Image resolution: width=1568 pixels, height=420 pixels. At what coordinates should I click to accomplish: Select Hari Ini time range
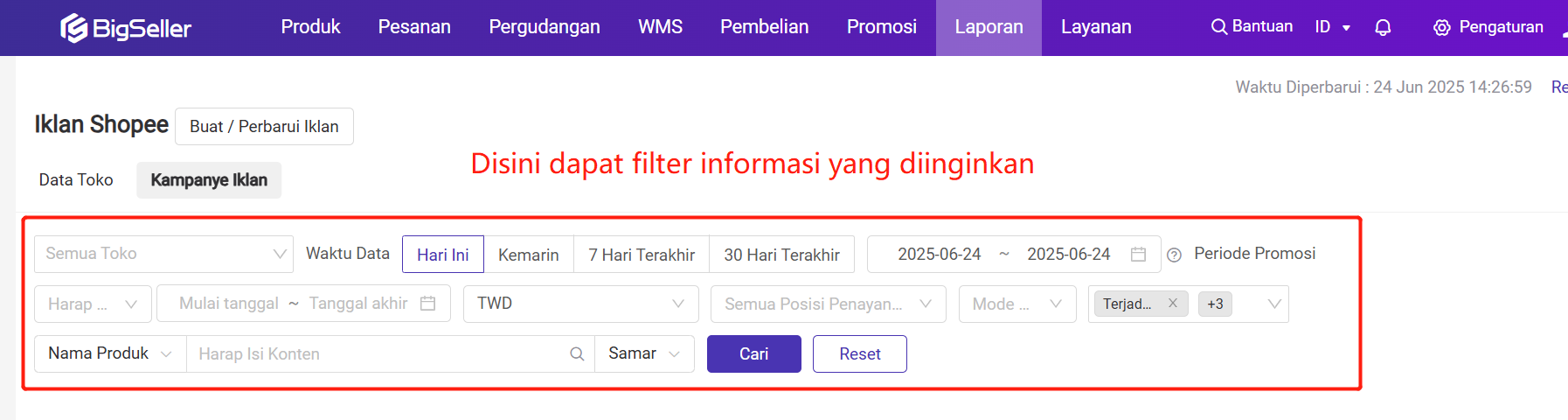[x=443, y=255]
